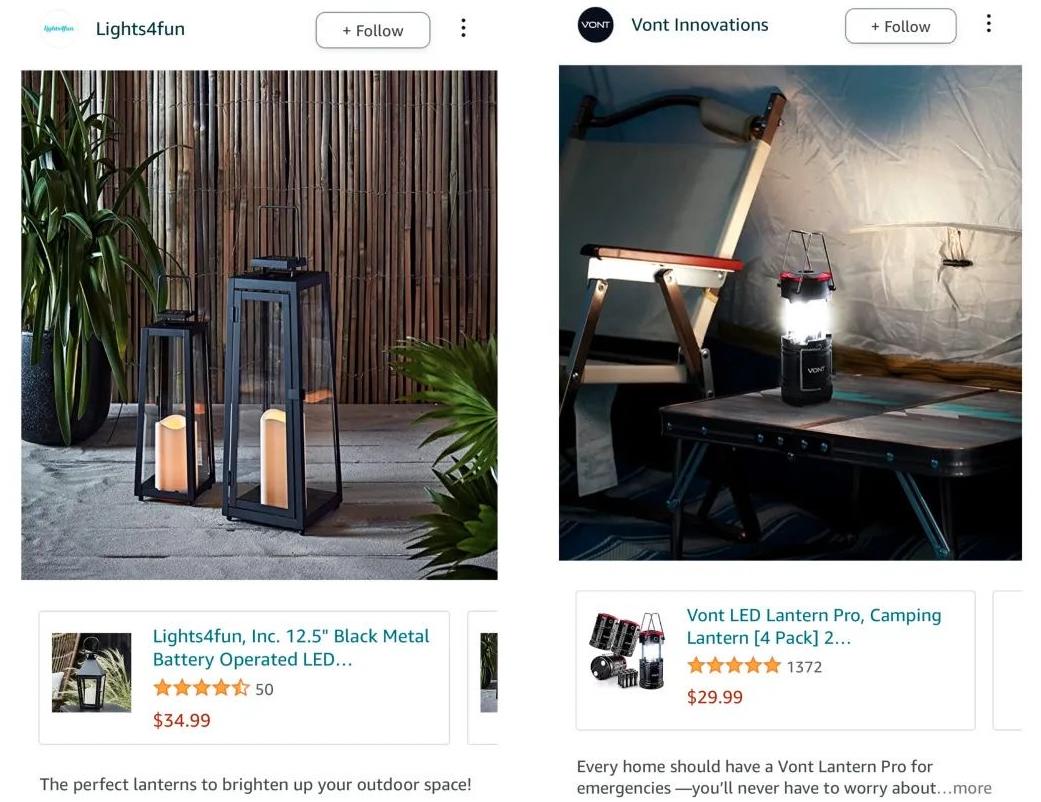Screen dimensions: 1041x802
Task: Open Vont Innovations round logo avatar
Action: pos(595,25)
